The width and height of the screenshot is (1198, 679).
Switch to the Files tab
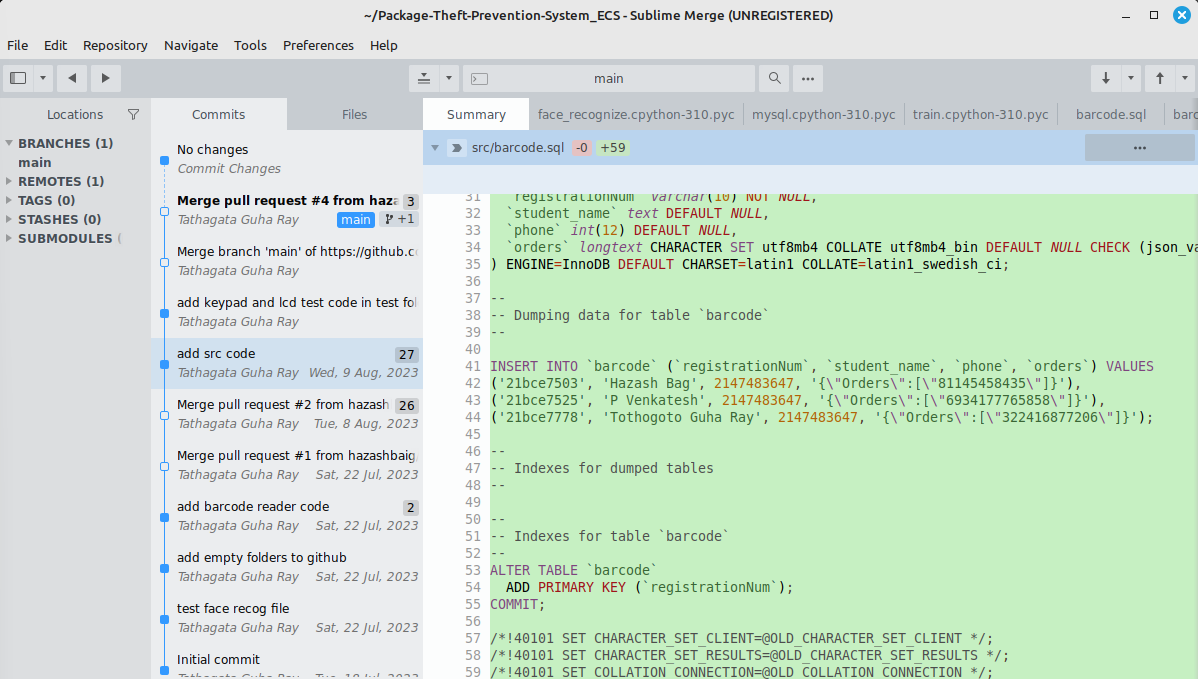pyautogui.click(x=352, y=114)
